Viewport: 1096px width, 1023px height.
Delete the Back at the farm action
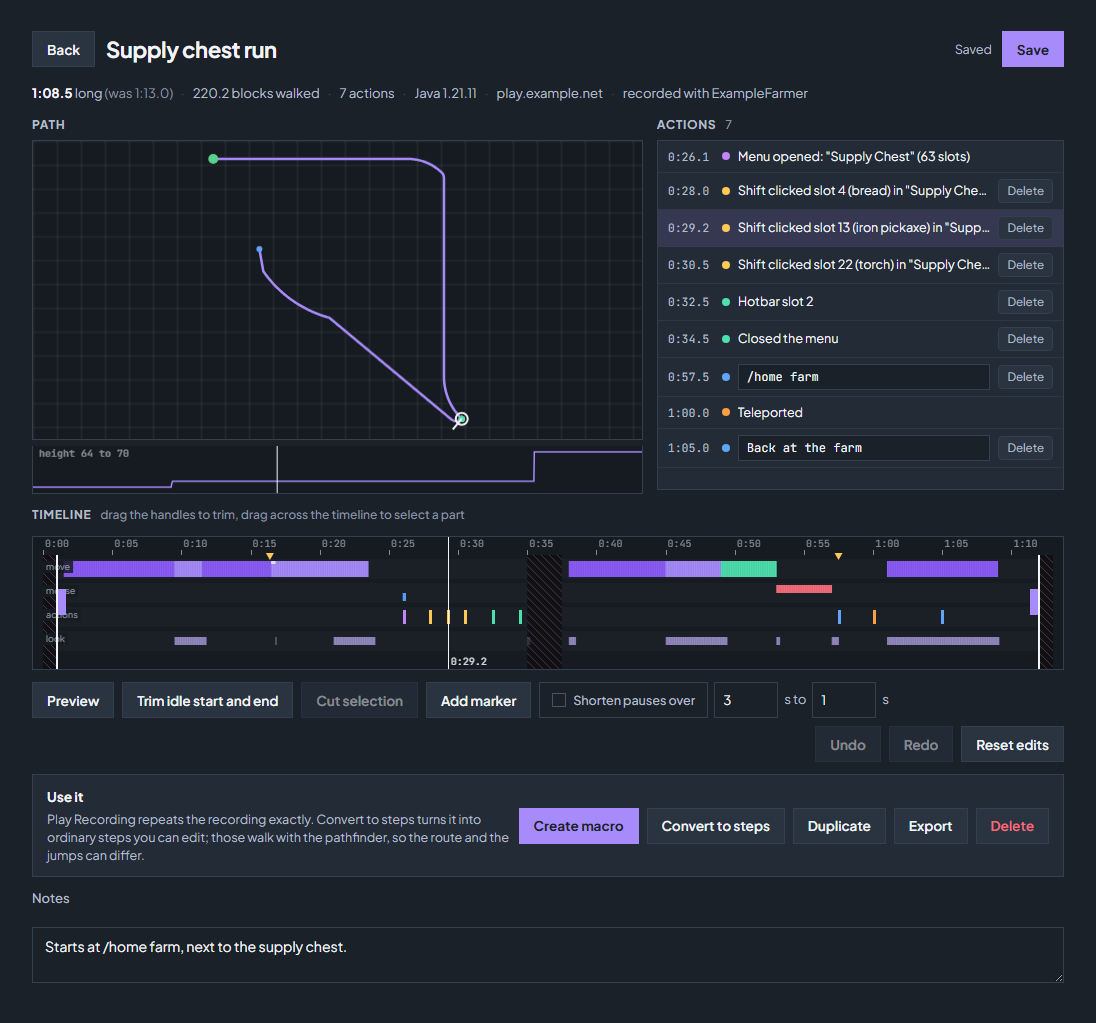(x=1025, y=448)
